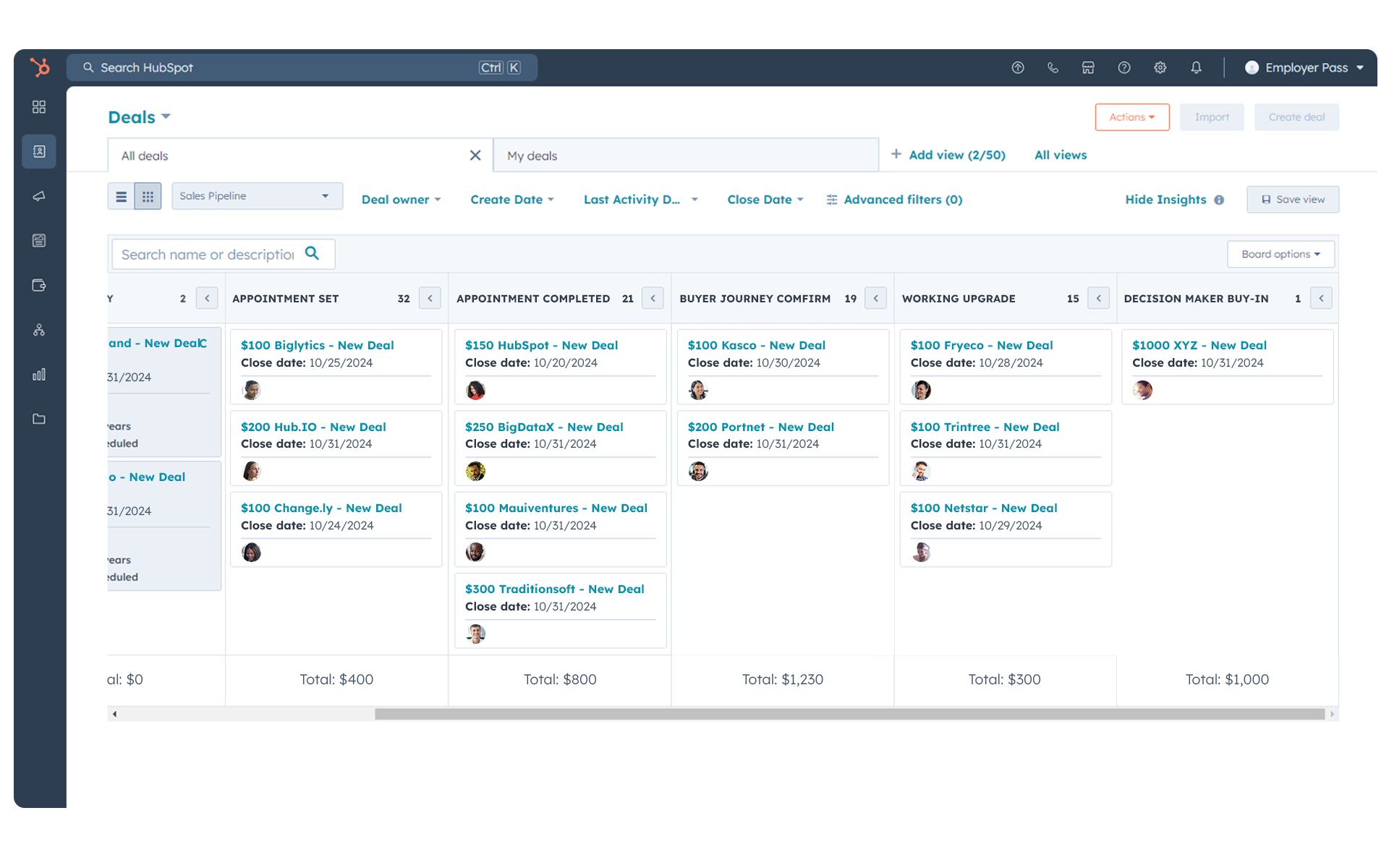
Task: Collapse the Working Upgrade column
Action: [x=1098, y=298]
